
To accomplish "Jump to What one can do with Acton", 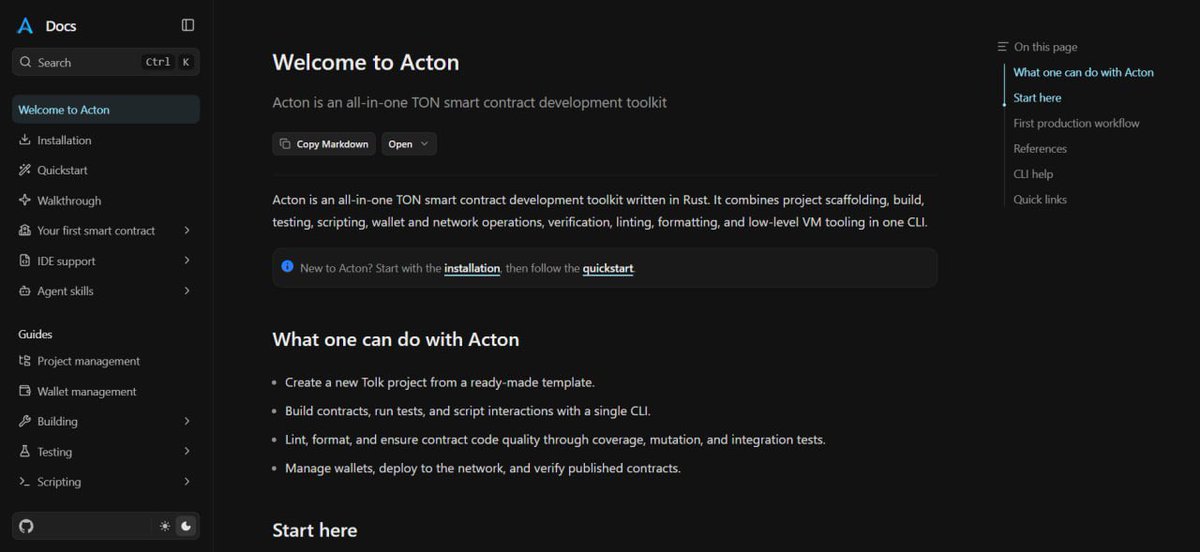I will (1083, 72).
